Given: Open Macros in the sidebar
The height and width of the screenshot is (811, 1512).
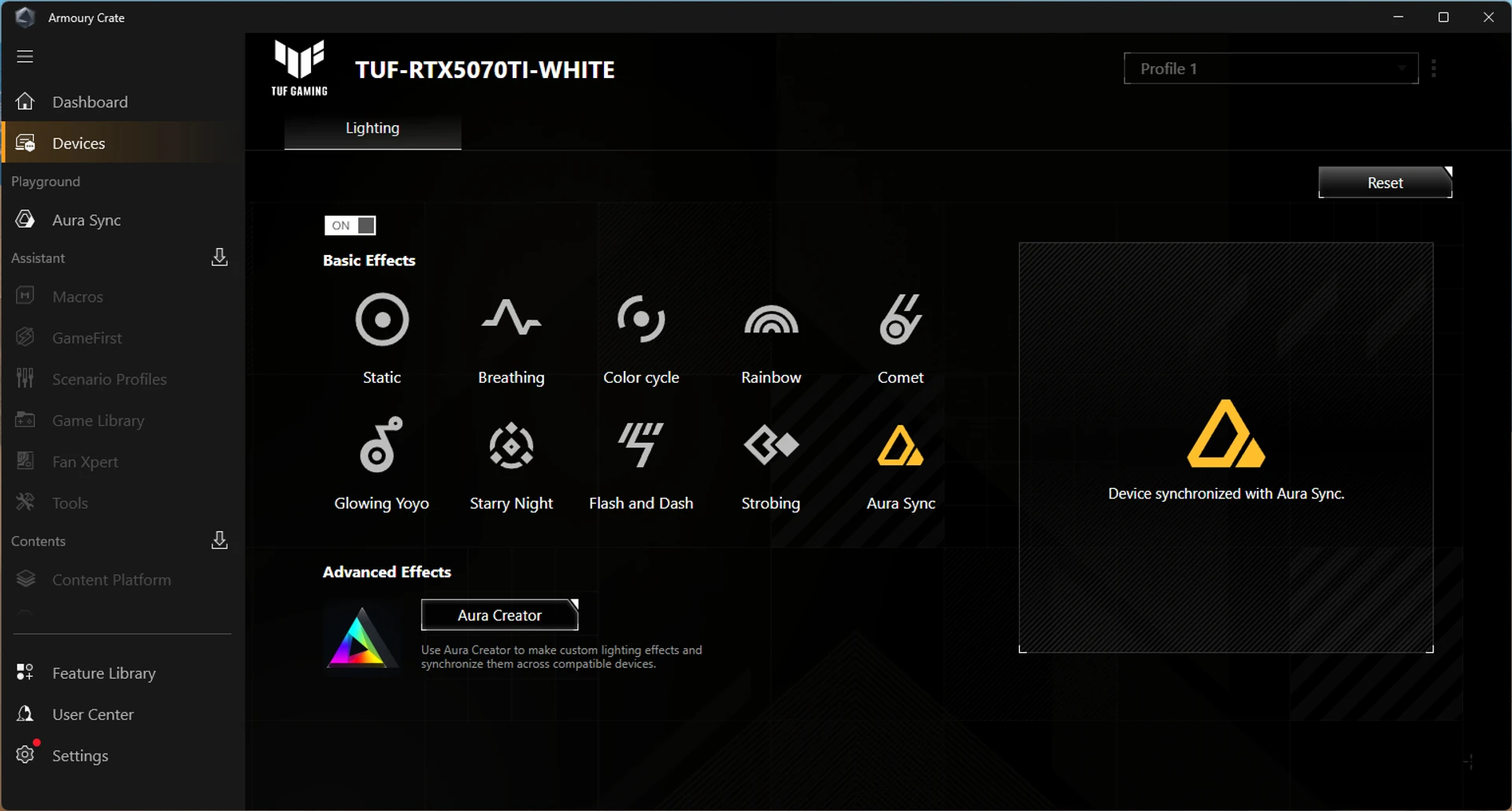Looking at the screenshot, I should (123, 296).
